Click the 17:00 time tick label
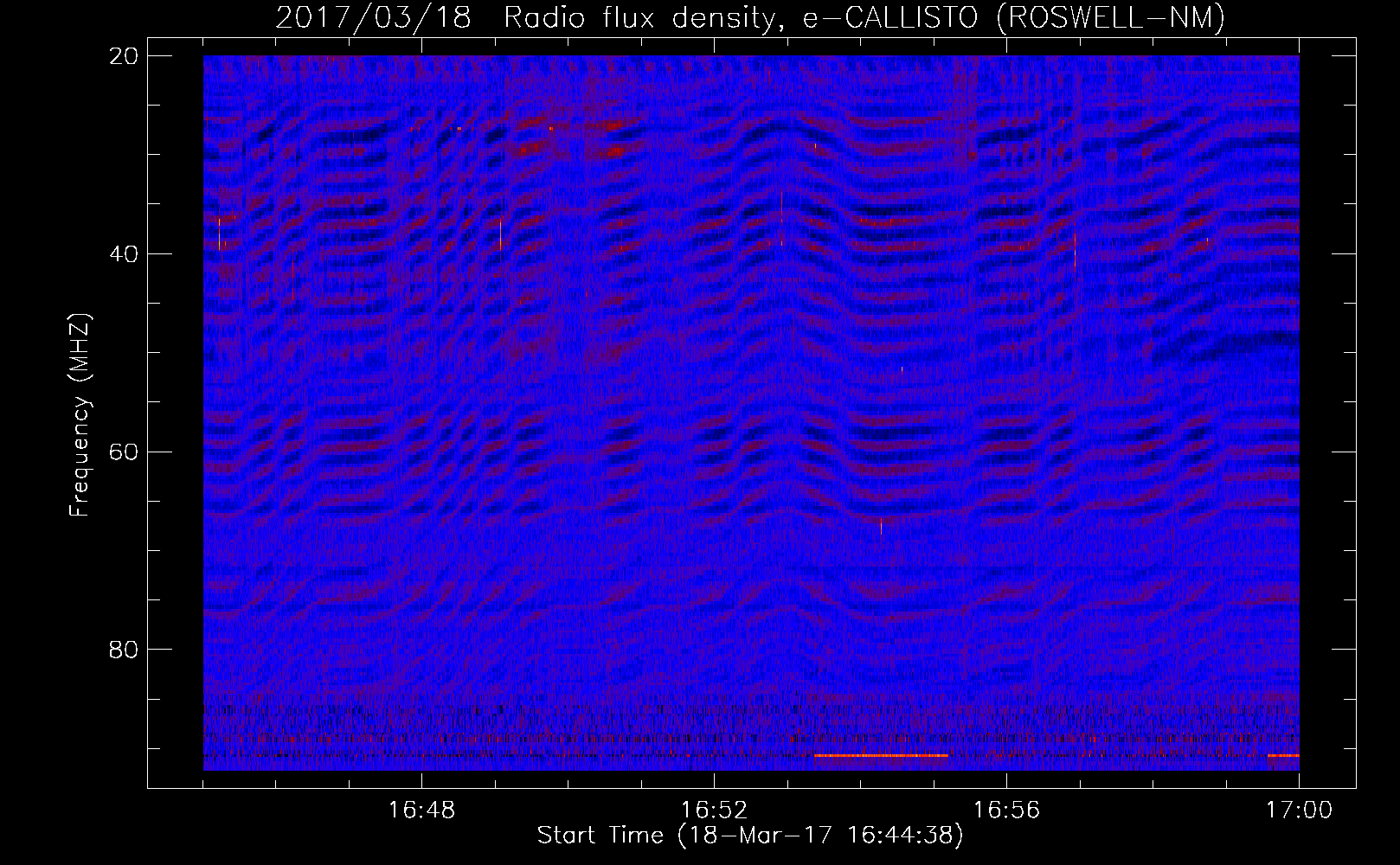 coord(1299,811)
